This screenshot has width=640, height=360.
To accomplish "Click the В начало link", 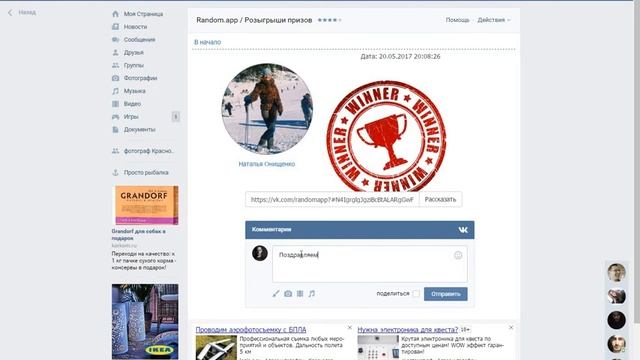I will (207, 42).
